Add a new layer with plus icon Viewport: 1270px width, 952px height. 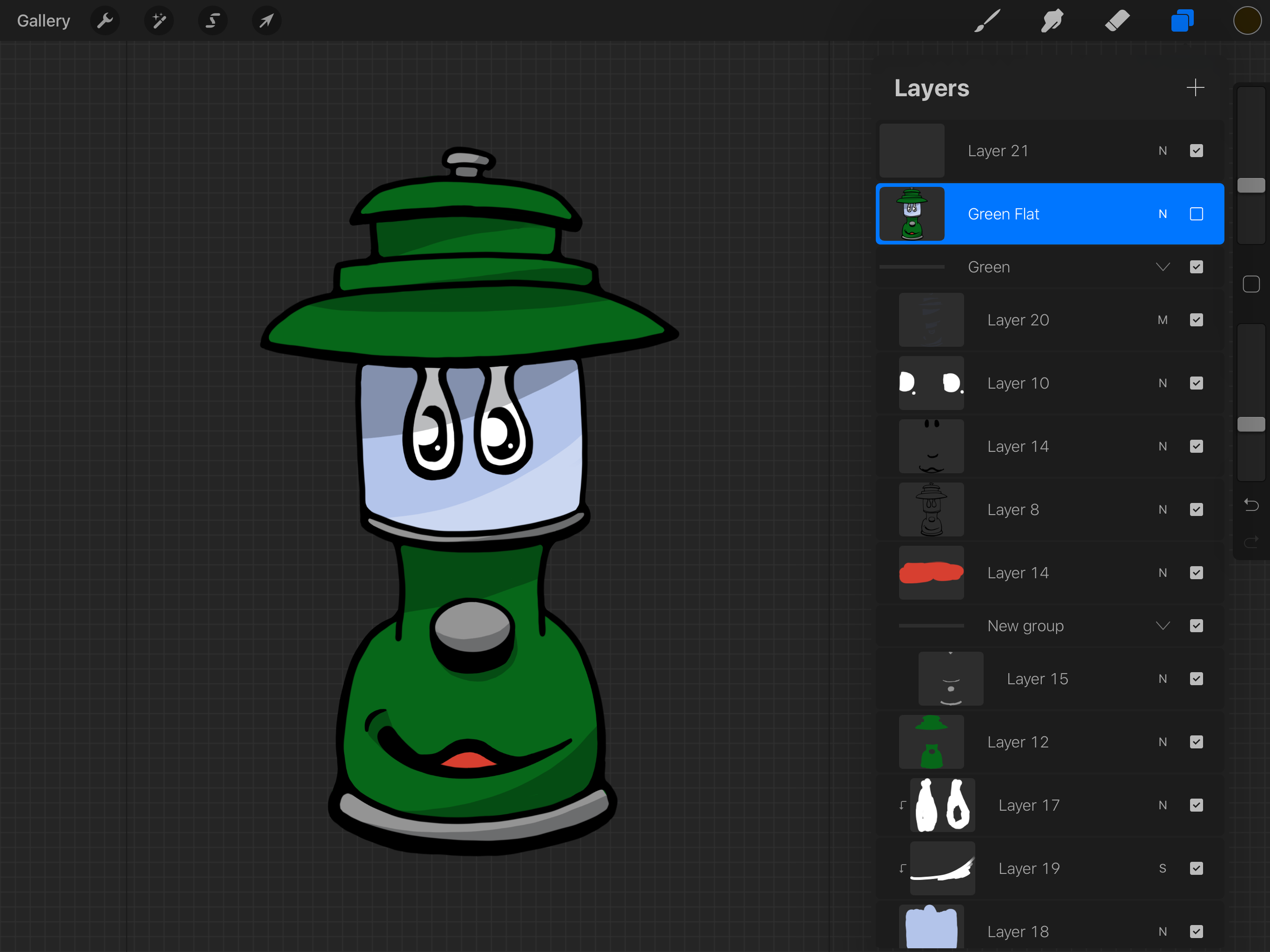tap(1195, 88)
